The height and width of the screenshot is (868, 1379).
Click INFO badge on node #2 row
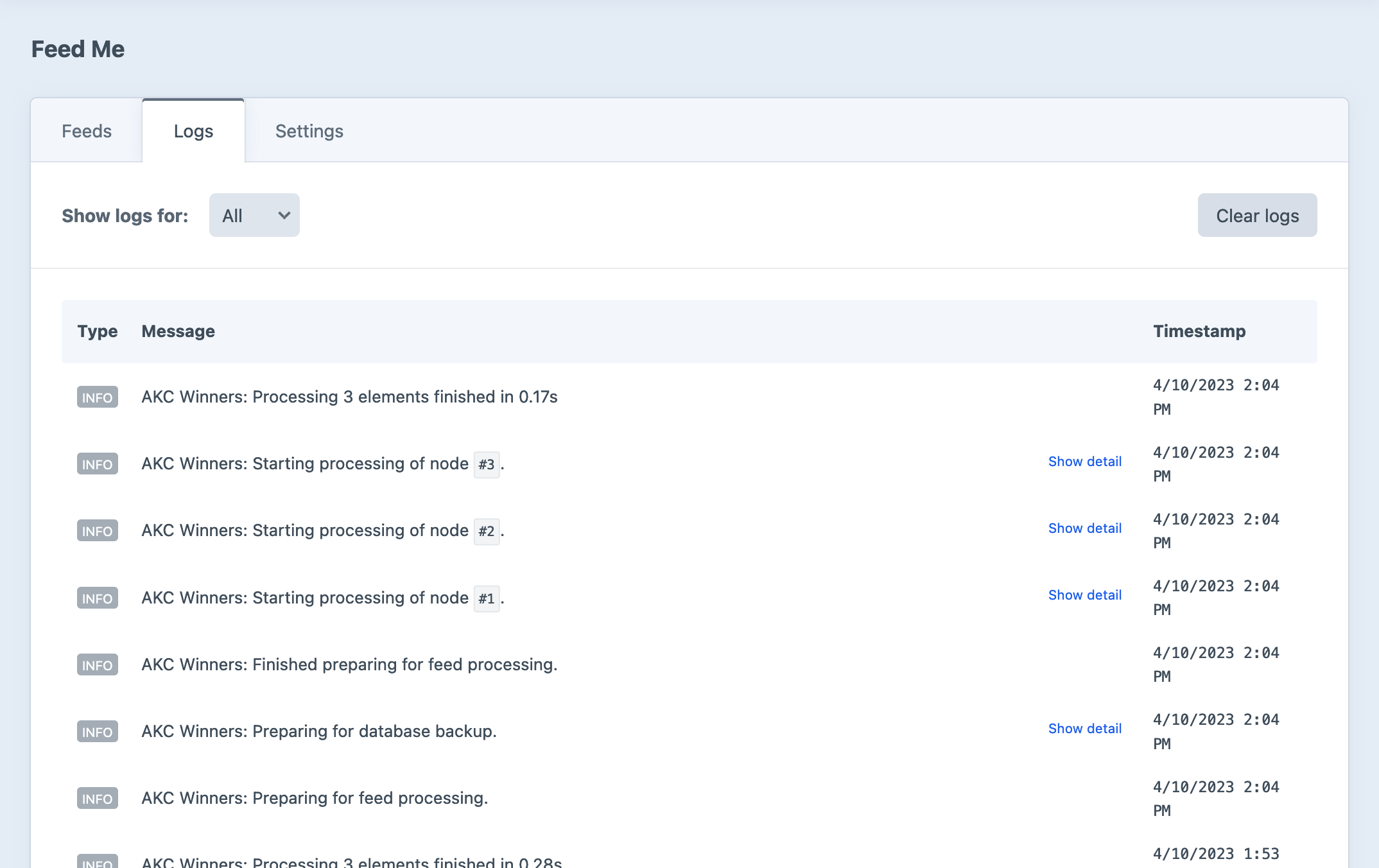98,531
